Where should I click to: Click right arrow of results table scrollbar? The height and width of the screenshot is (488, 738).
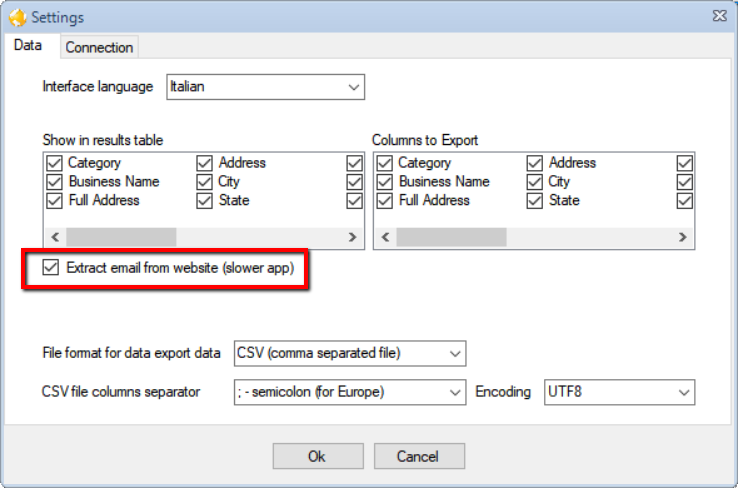click(353, 237)
